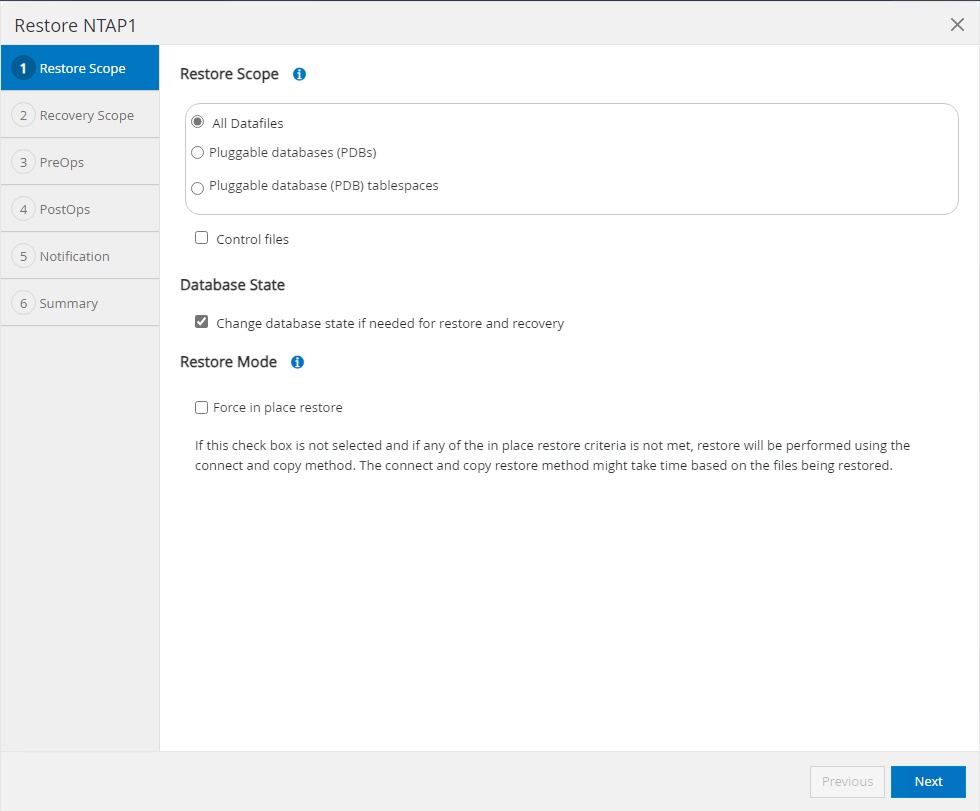Select Pluggable database (PDB) tablespaces option
The image size is (980, 811).
[198, 187]
